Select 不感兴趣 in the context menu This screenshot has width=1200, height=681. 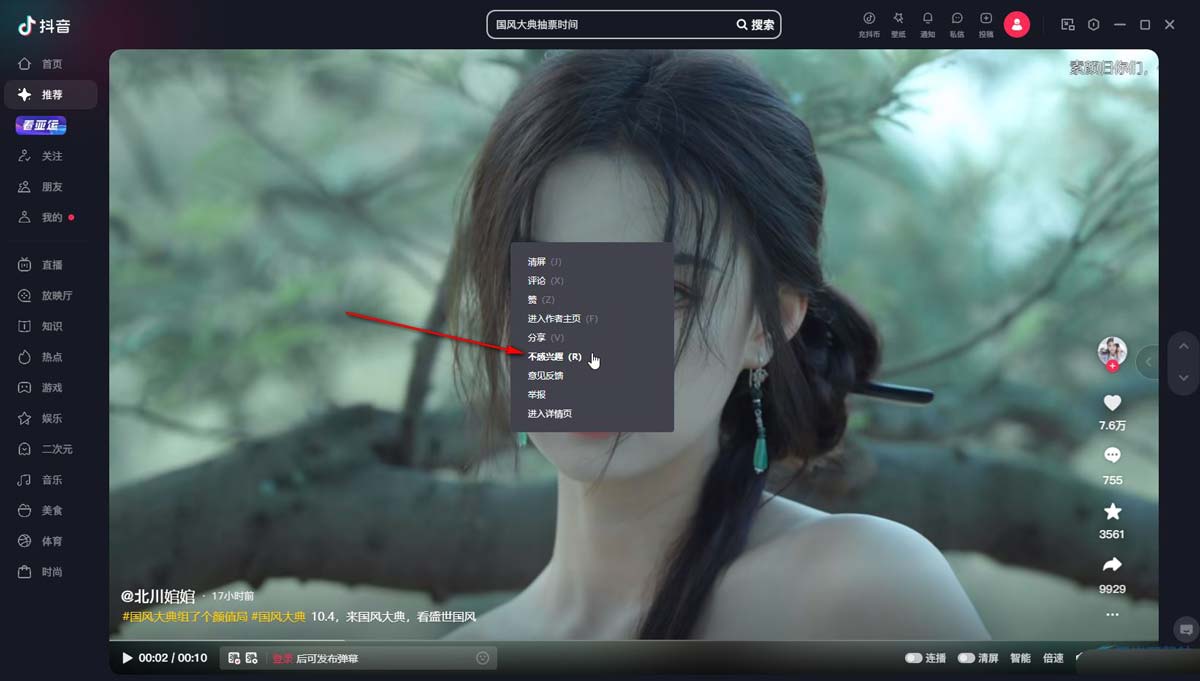[x=554, y=357]
